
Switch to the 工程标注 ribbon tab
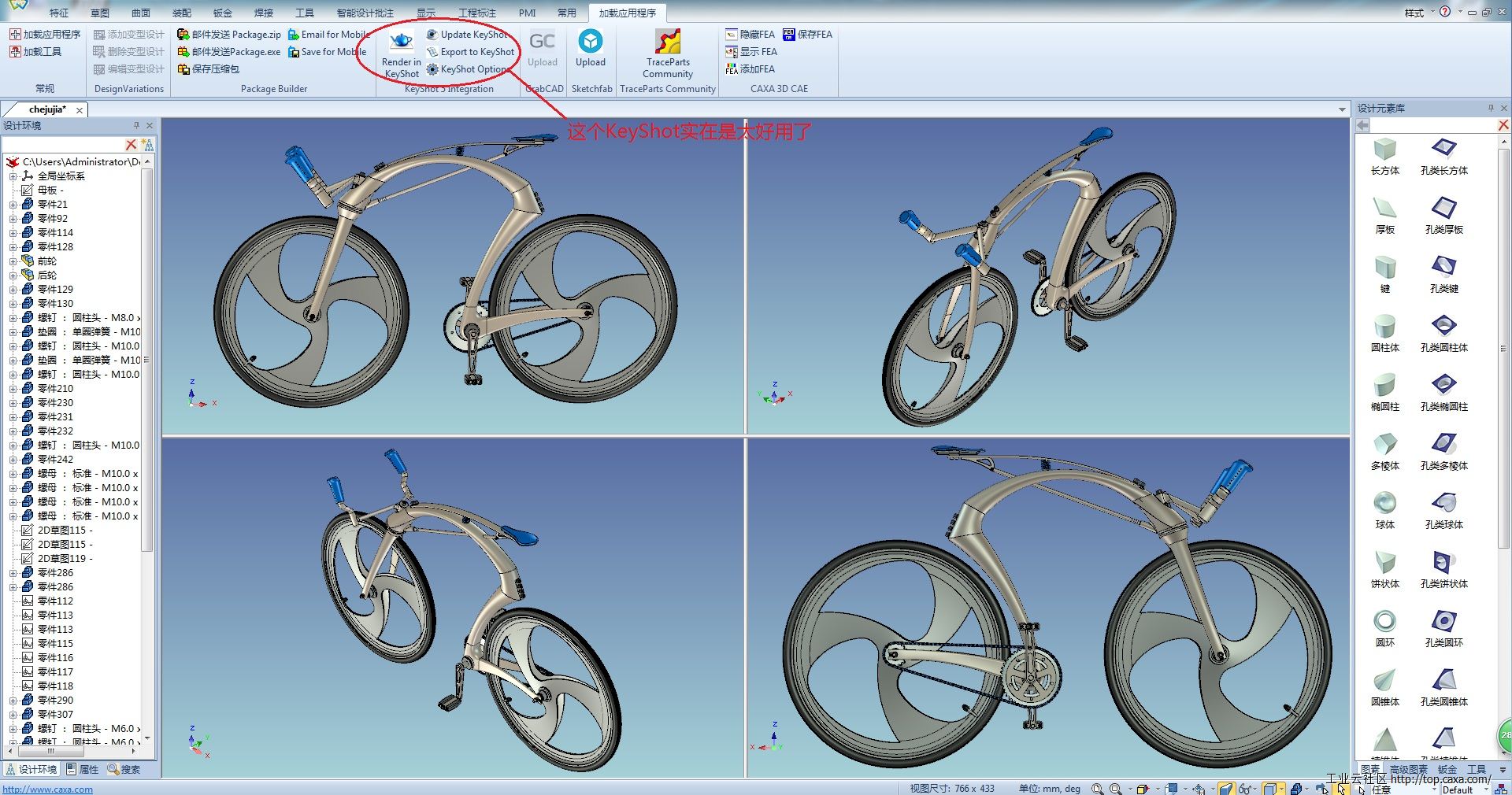click(x=477, y=13)
